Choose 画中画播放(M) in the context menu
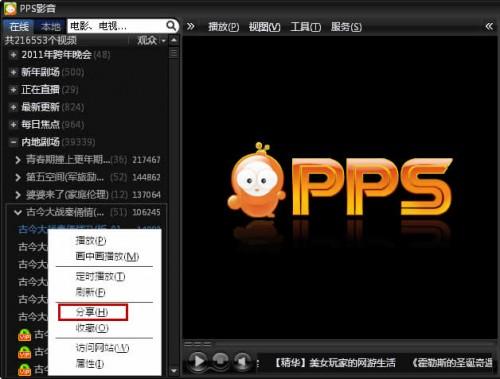The image size is (500, 379). pyautogui.click(x=107, y=256)
